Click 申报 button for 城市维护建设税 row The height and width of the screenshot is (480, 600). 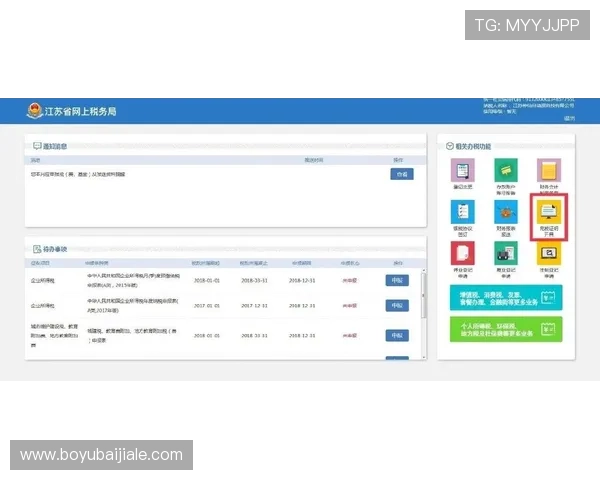(x=397, y=335)
